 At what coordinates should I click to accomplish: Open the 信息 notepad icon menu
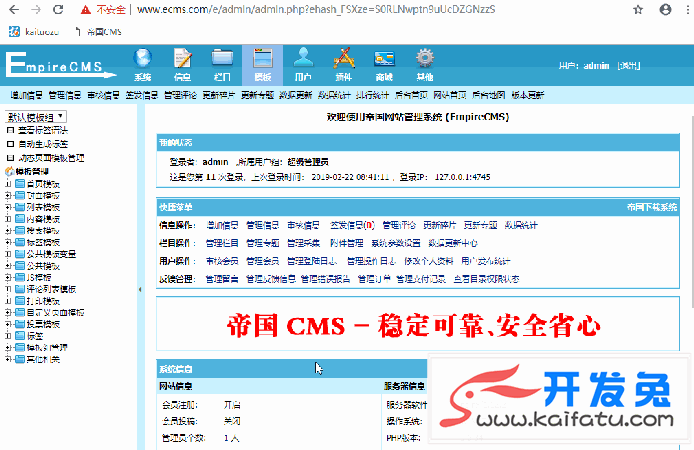click(x=182, y=65)
